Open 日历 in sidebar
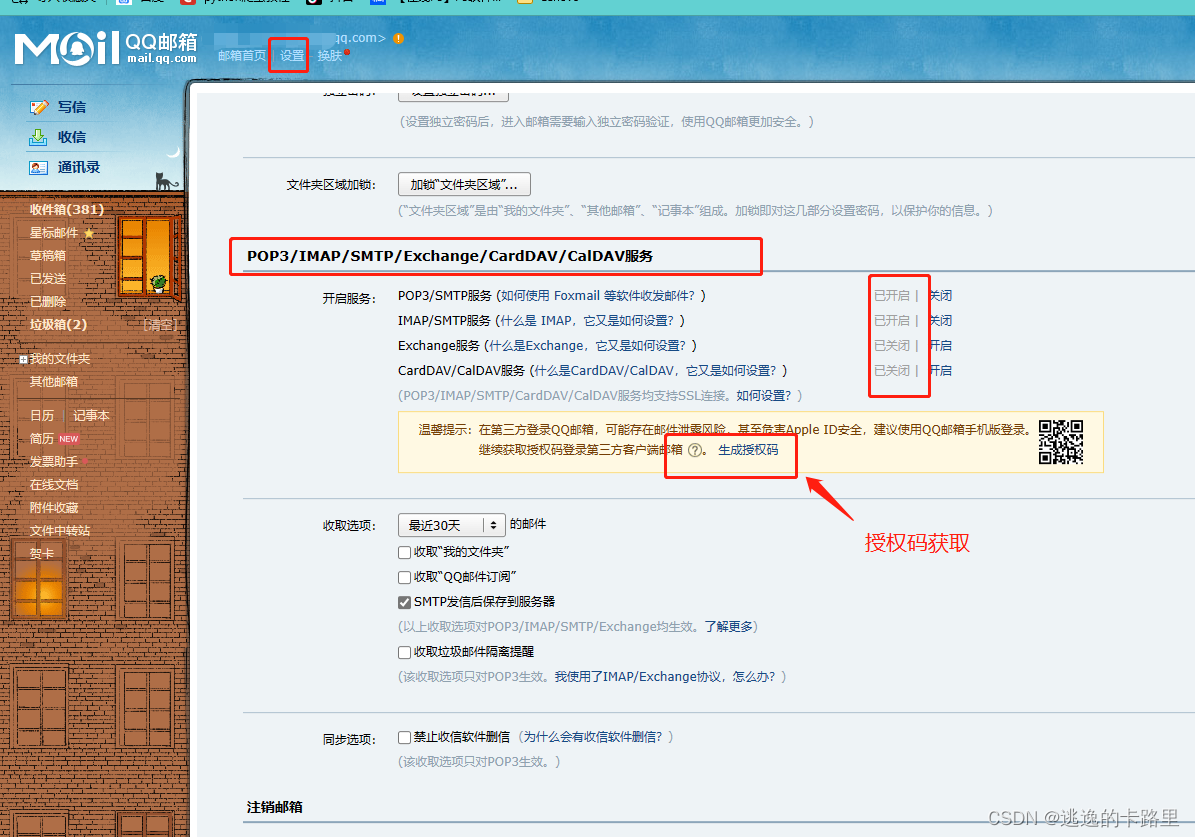 (42, 415)
